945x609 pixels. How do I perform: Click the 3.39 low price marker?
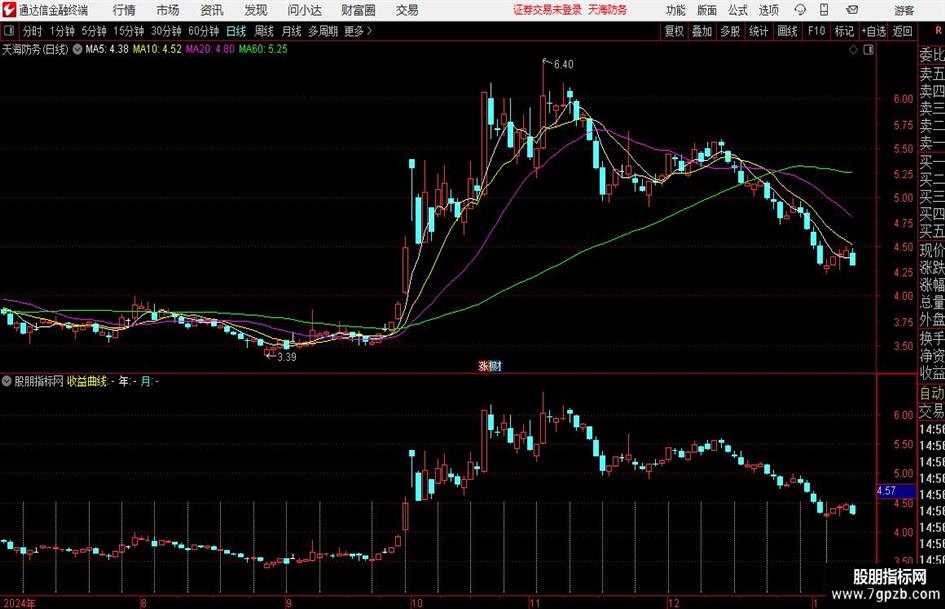[287, 357]
